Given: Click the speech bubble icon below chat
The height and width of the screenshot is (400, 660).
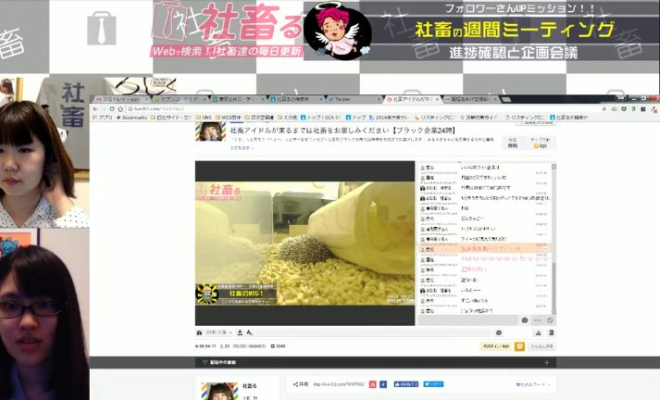Looking at the screenshot, I should [525, 321].
